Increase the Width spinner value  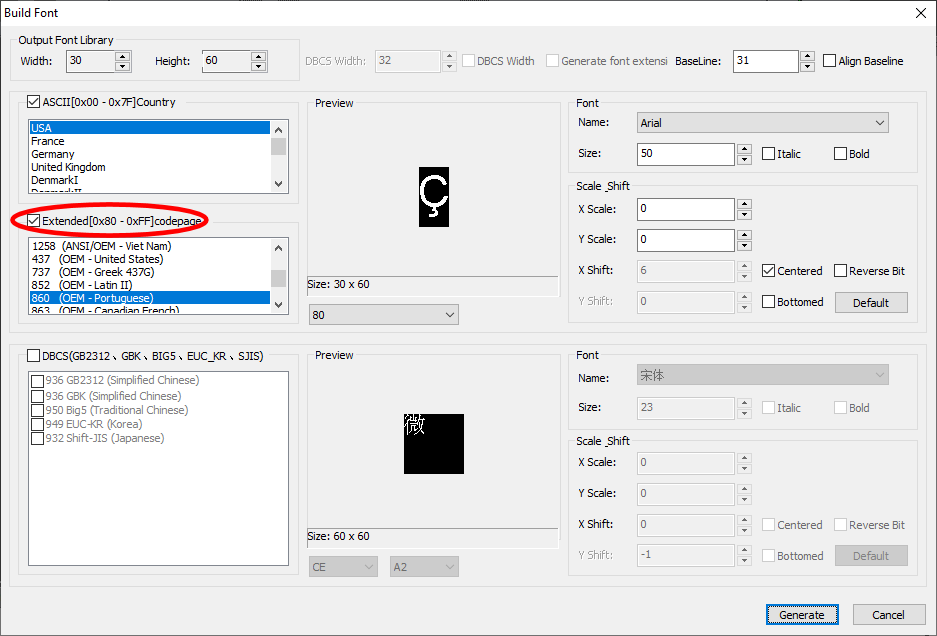[123, 56]
